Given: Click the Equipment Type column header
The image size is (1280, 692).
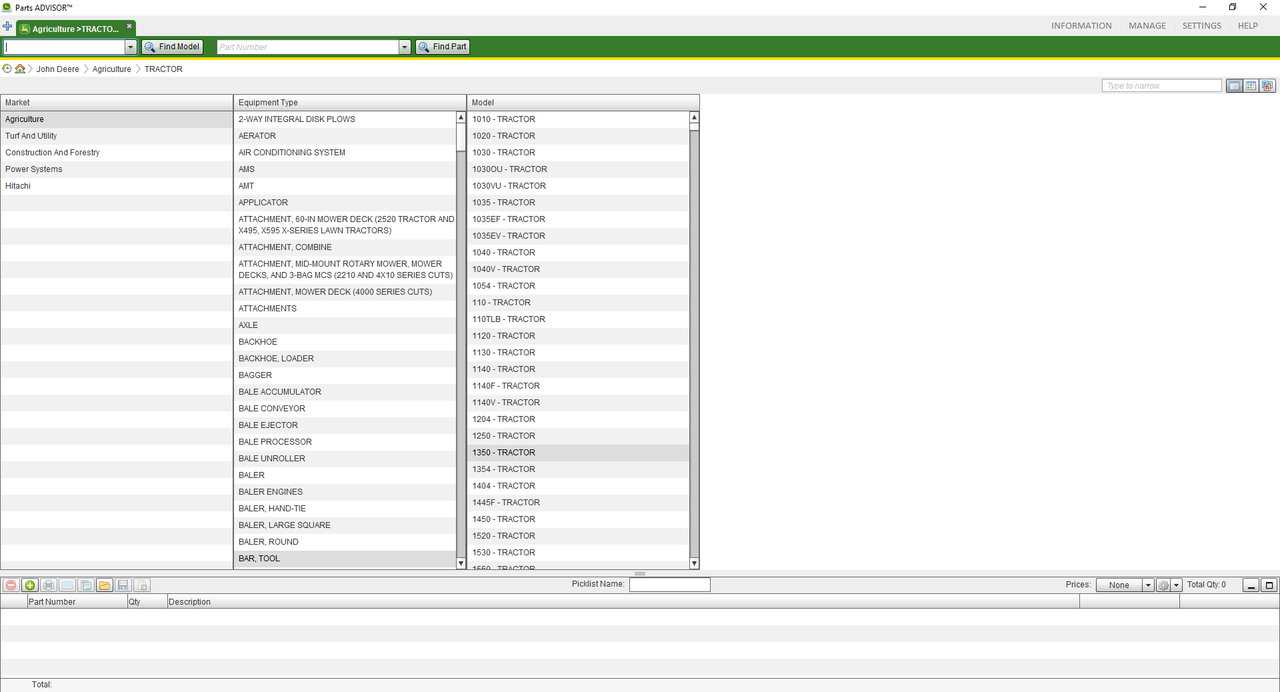Looking at the screenshot, I should coord(350,102).
